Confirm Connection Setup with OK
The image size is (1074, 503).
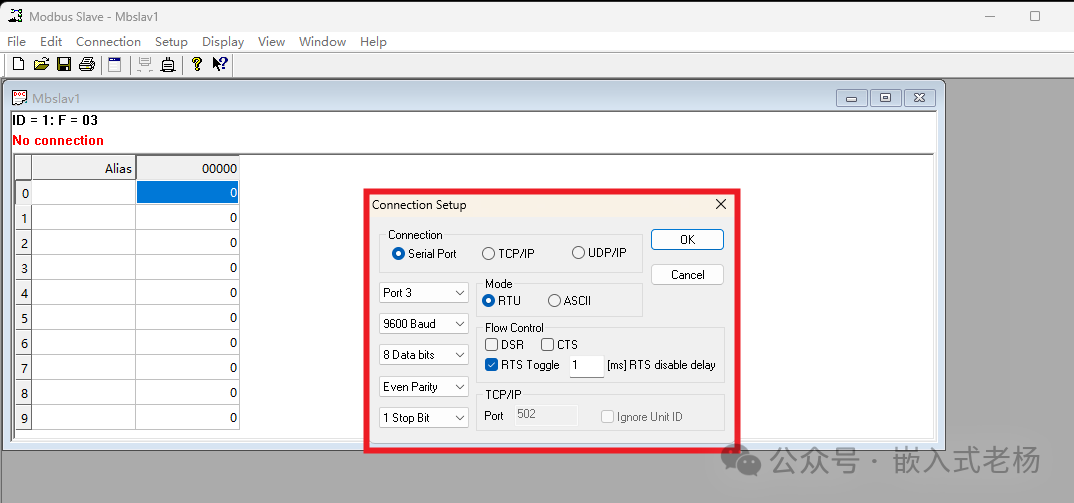pyautogui.click(x=687, y=239)
